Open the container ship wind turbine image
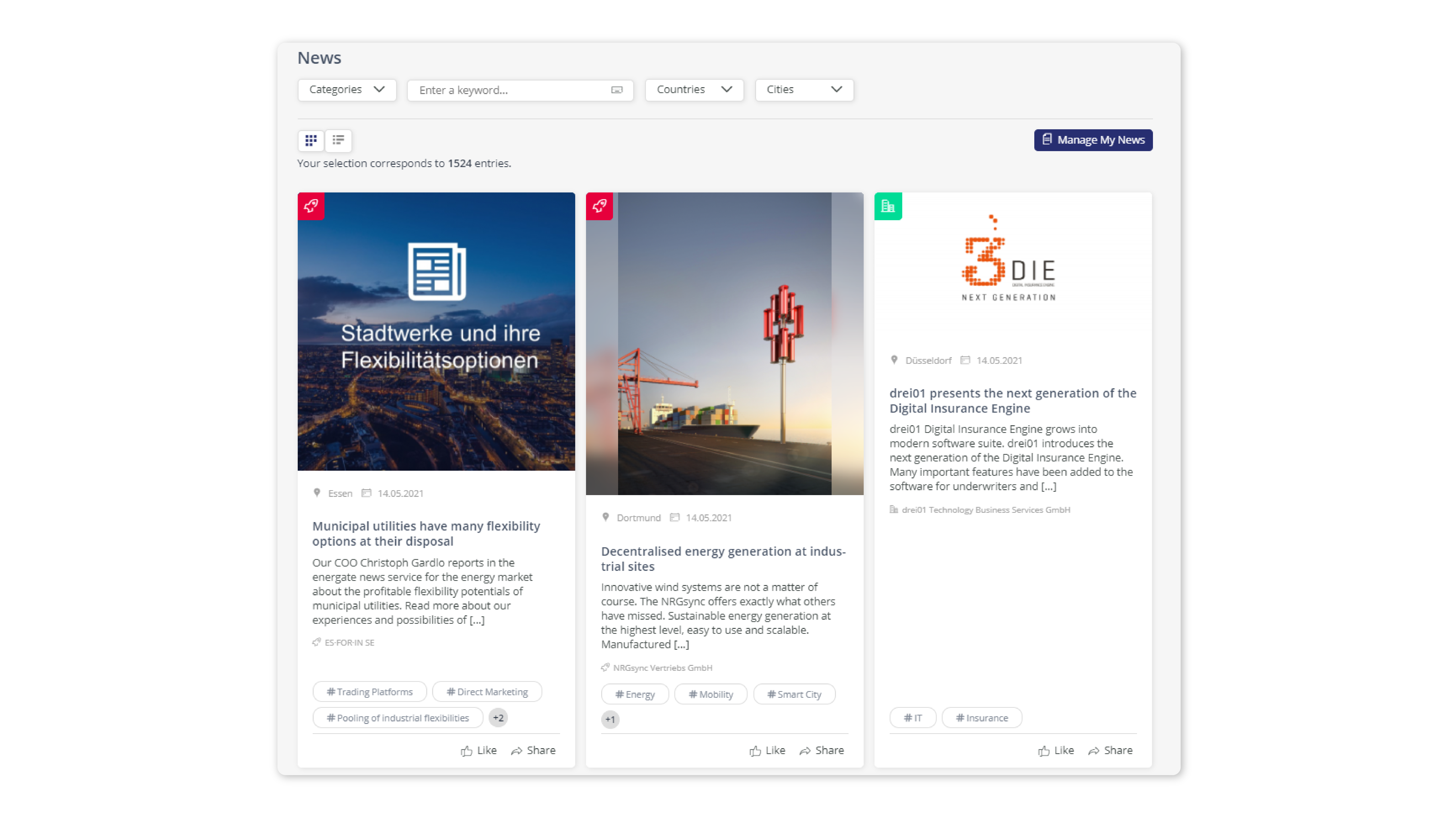 coord(725,344)
